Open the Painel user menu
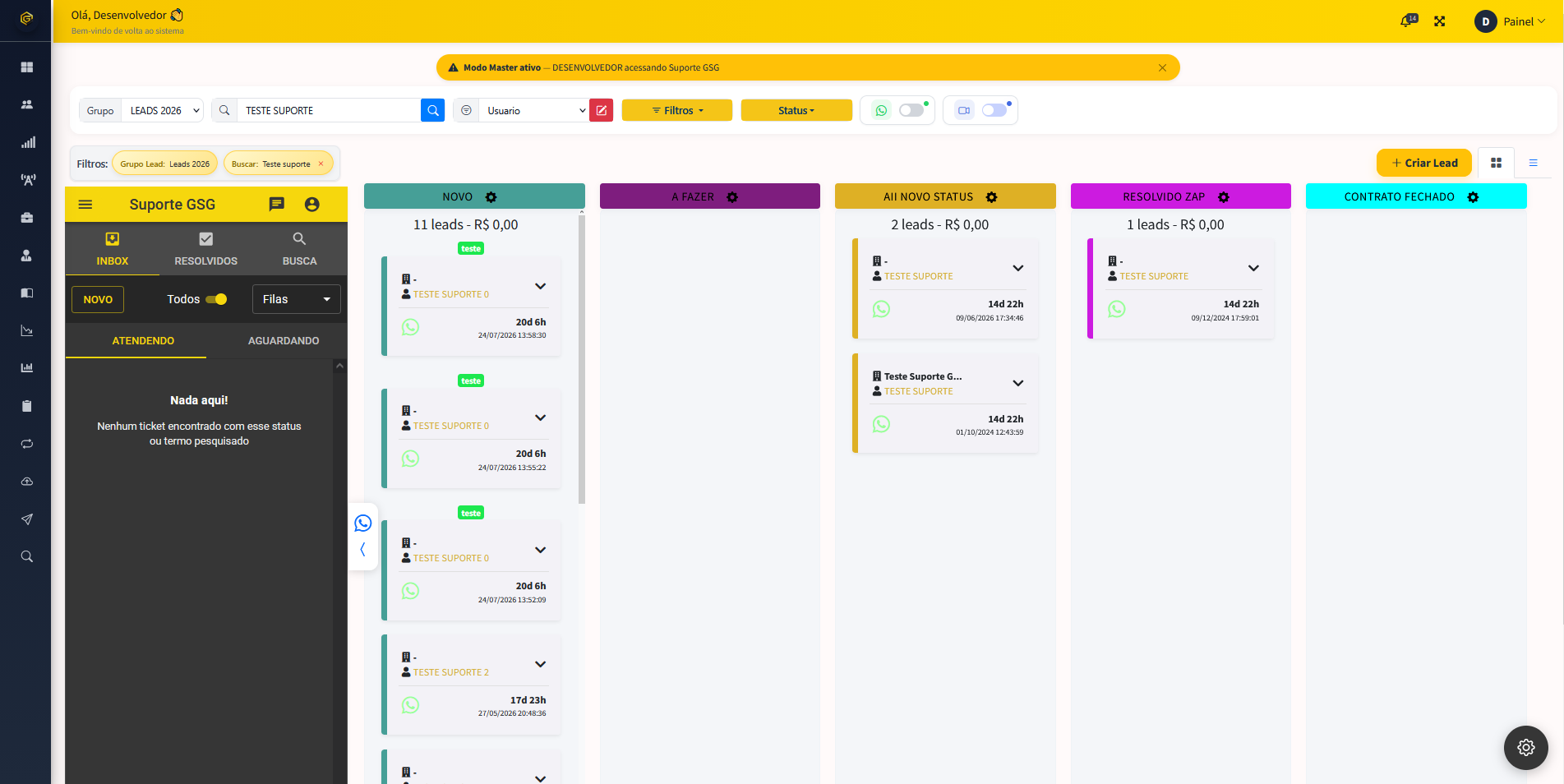This screenshot has width=1564, height=784. (x=1511, y=21)
